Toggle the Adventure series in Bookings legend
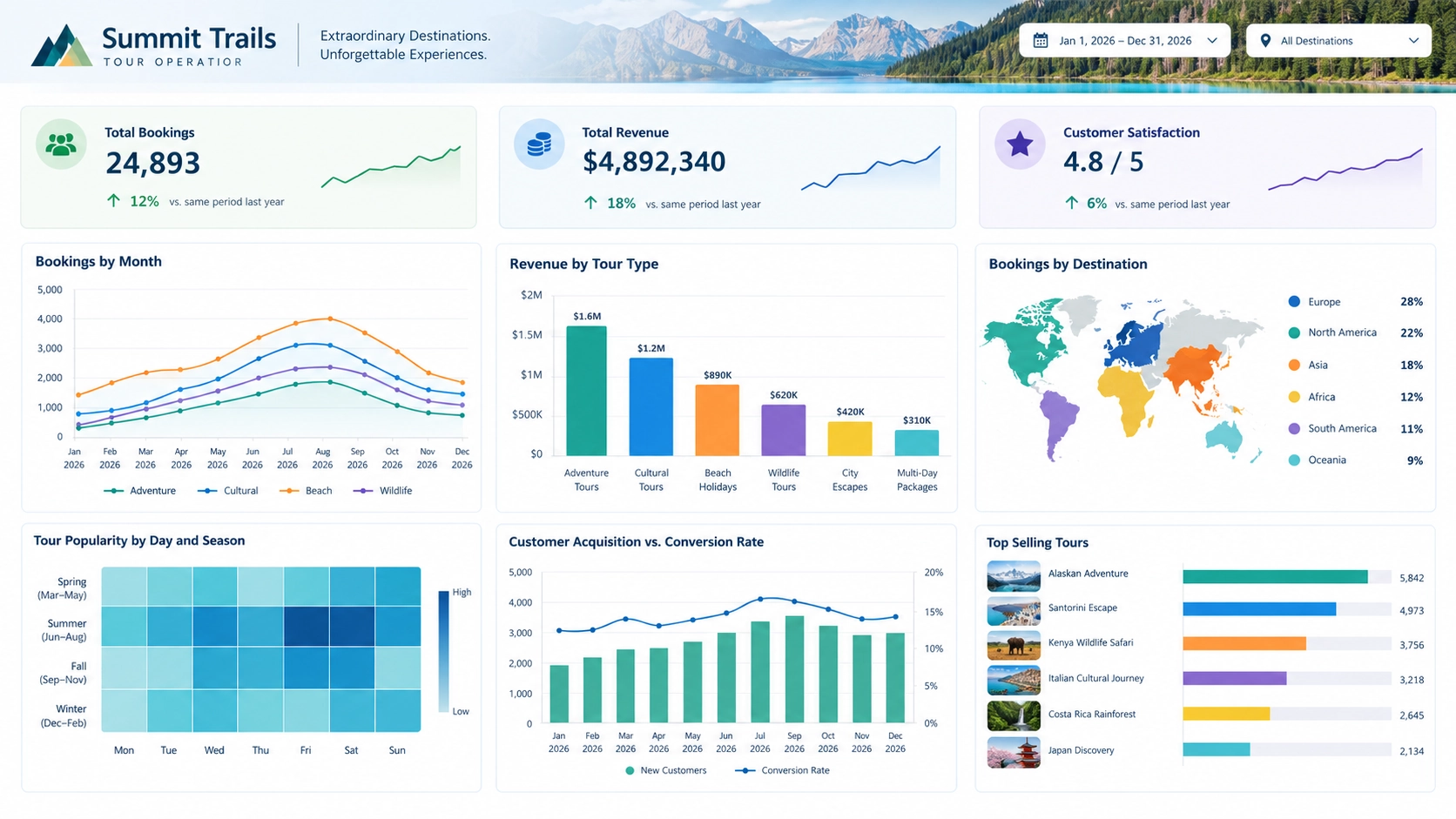This screenshot has width=1456, height=819. coord(139,491)
